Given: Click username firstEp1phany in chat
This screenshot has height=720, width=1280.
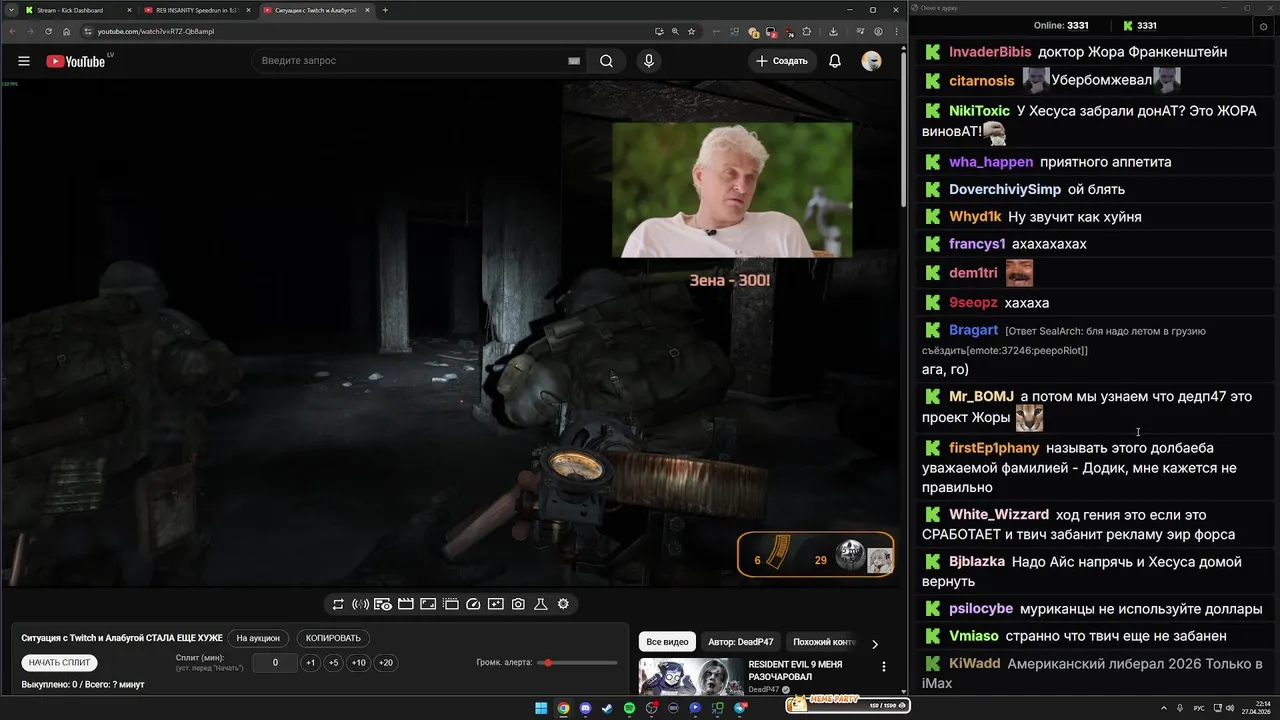Looking at the screenshot, I should point(994,448).
